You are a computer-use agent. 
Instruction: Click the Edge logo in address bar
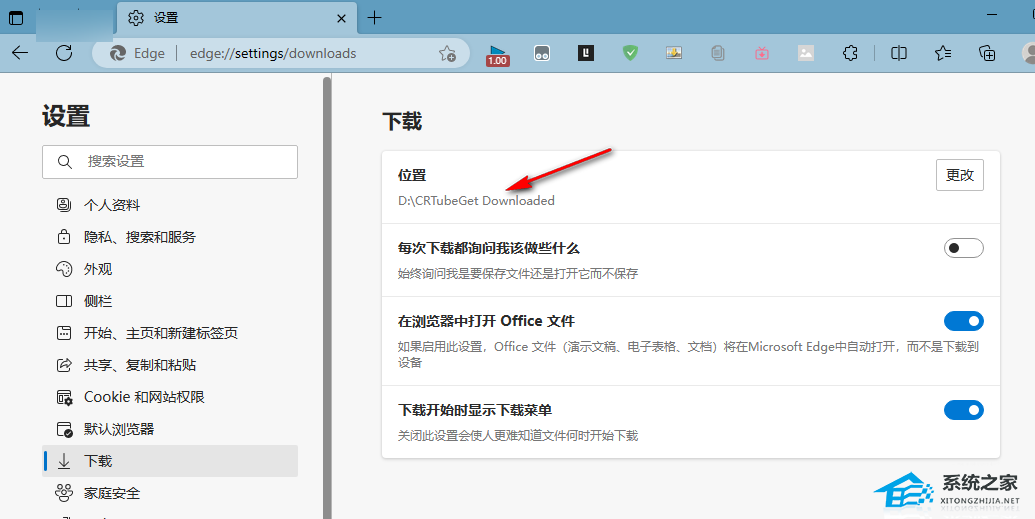tap(118, 53)
